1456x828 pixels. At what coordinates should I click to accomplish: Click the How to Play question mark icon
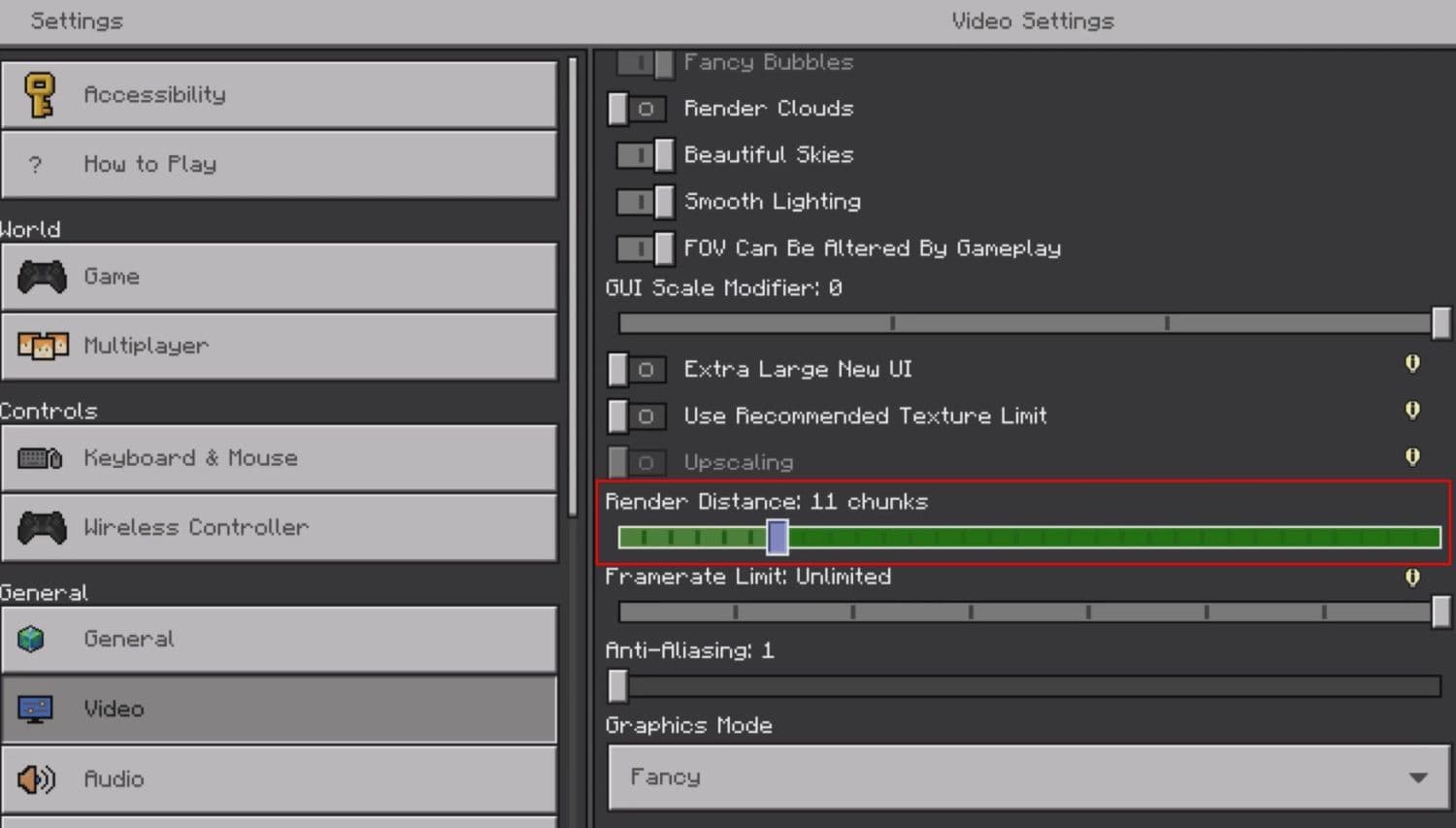35,165
